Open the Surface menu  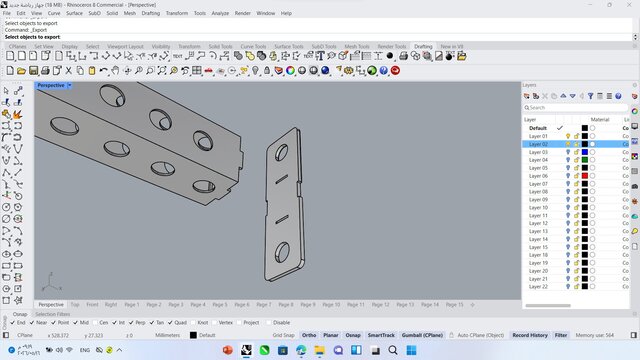tap(74, 13)
